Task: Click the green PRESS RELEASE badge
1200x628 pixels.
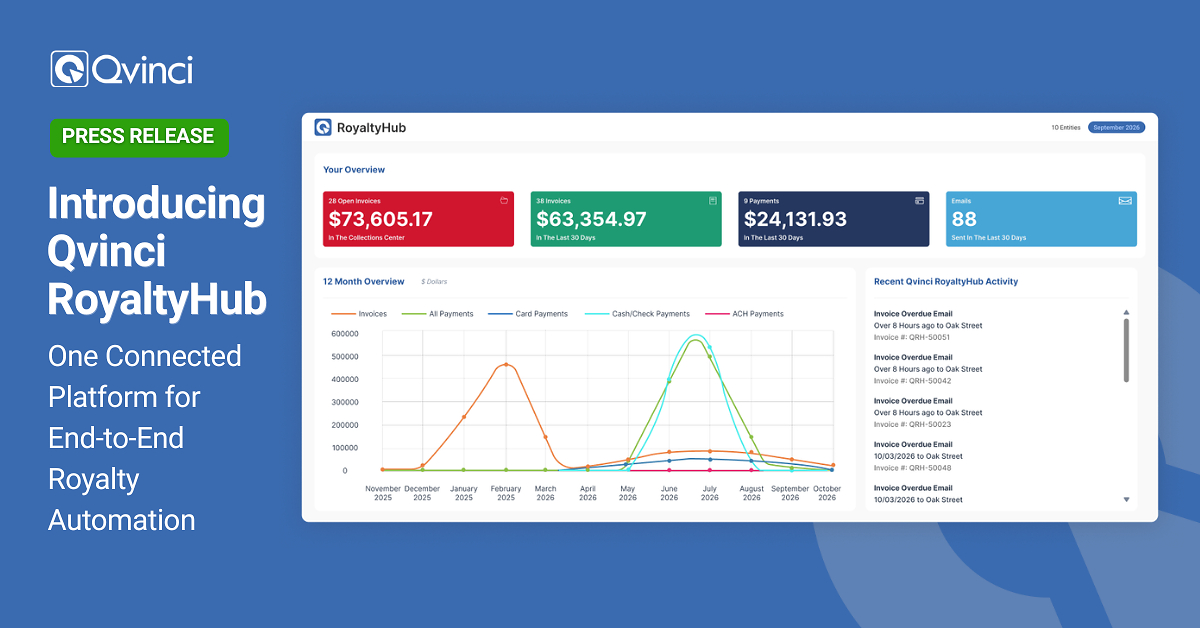Action: click(x=139, y=137)
